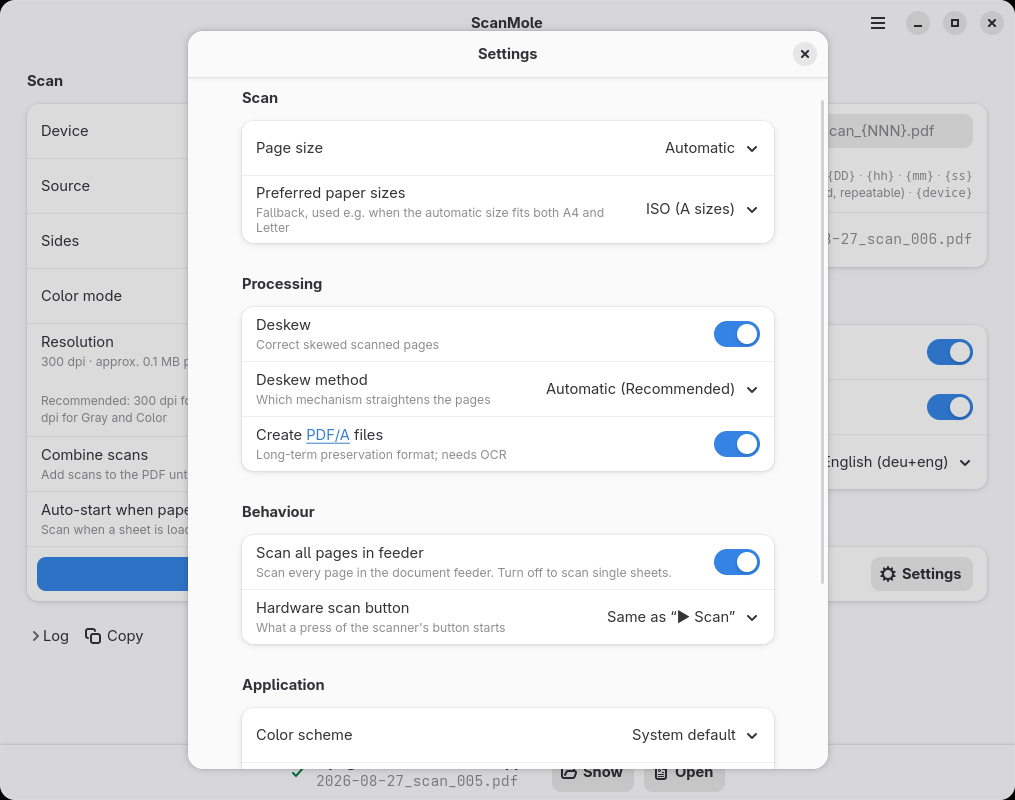Screen dimensions: 1015x800
Task: Expand the Log section
Action: click(x=50, y=636)
